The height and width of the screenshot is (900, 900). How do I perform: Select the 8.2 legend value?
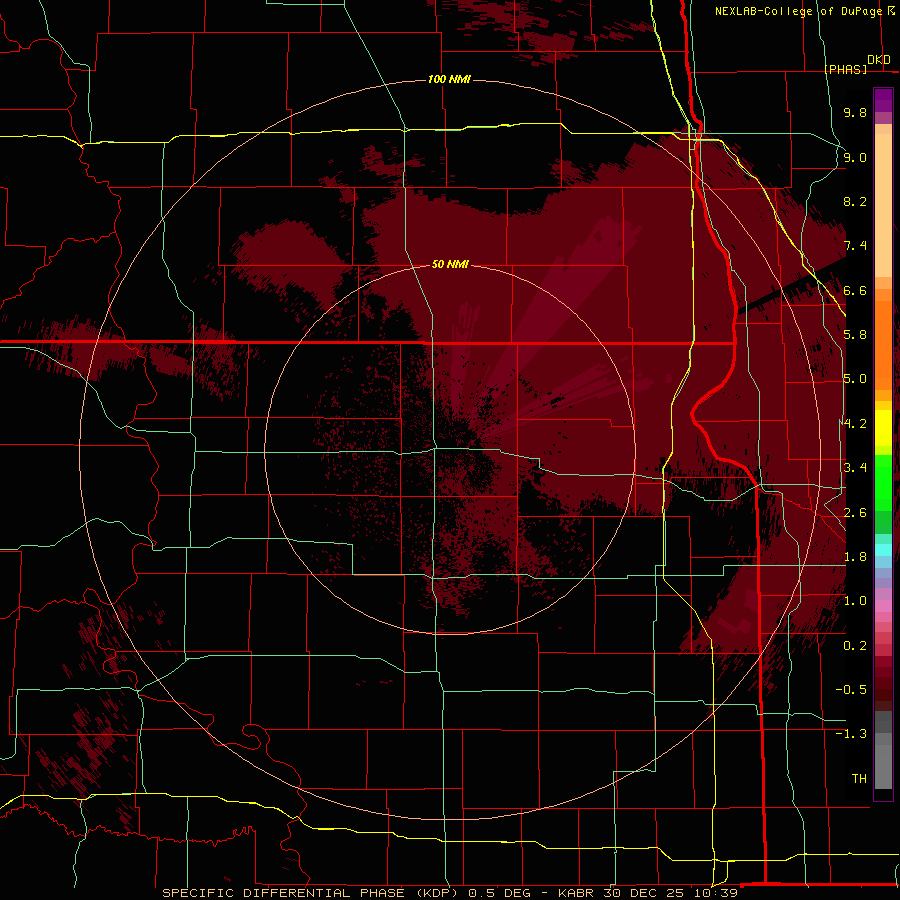[x=855, y=201]
